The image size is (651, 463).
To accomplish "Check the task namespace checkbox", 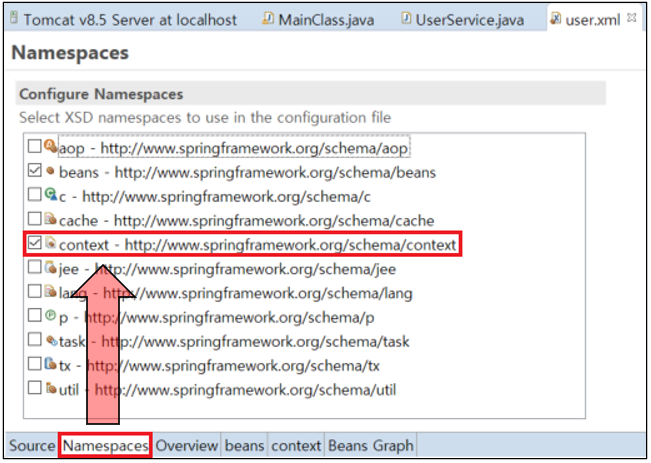I will tap(34, 339).
